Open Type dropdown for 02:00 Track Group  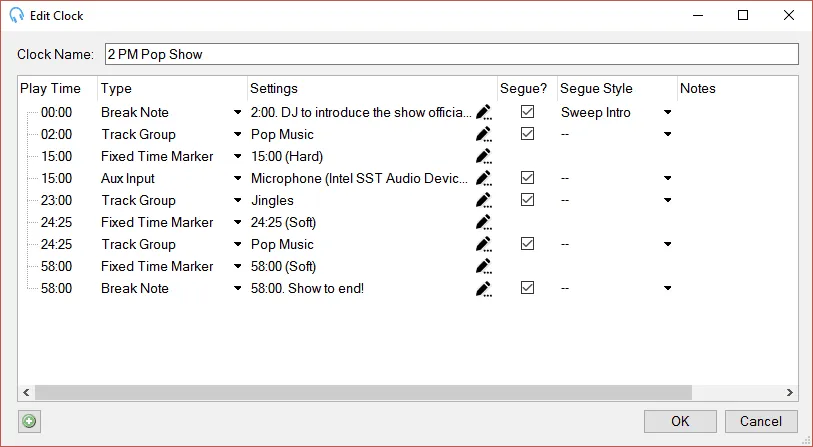pyautogui.click(x=237, y=134)
